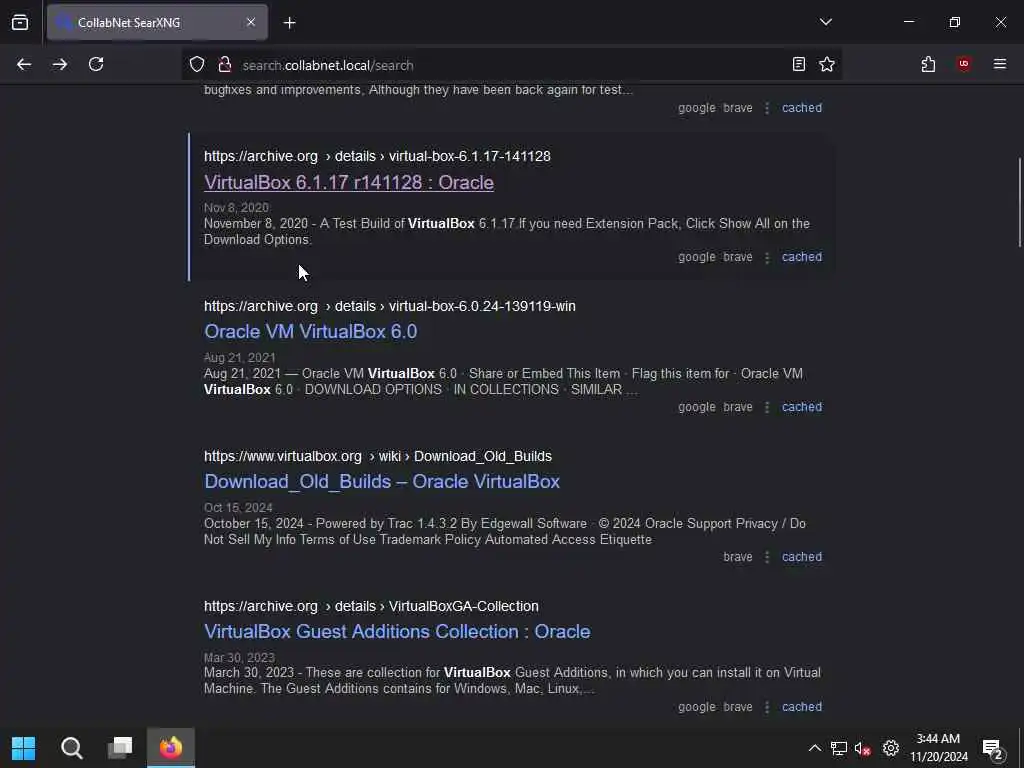The width and height of the screenshot is (1024, 768).
Task: Expand more options for Download_Old_Builds result
Action: pyautogui.click(x=767, y=557)
